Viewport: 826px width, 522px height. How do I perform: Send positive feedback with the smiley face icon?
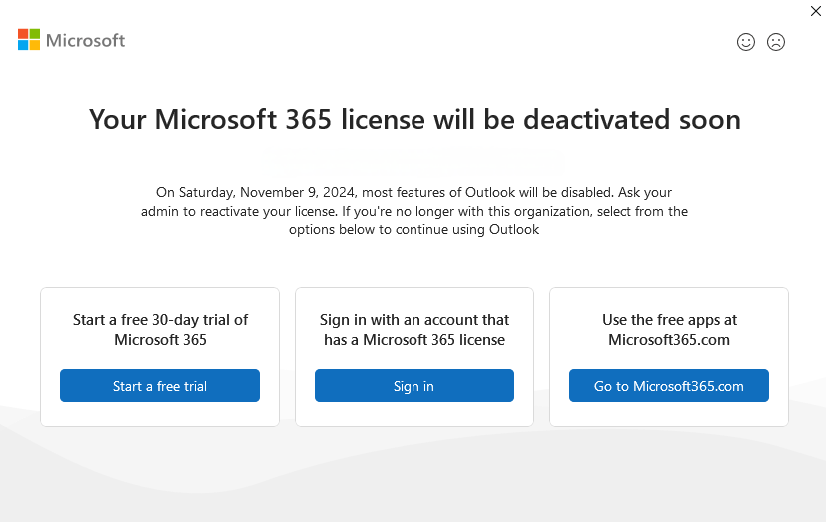pos(745,42)
